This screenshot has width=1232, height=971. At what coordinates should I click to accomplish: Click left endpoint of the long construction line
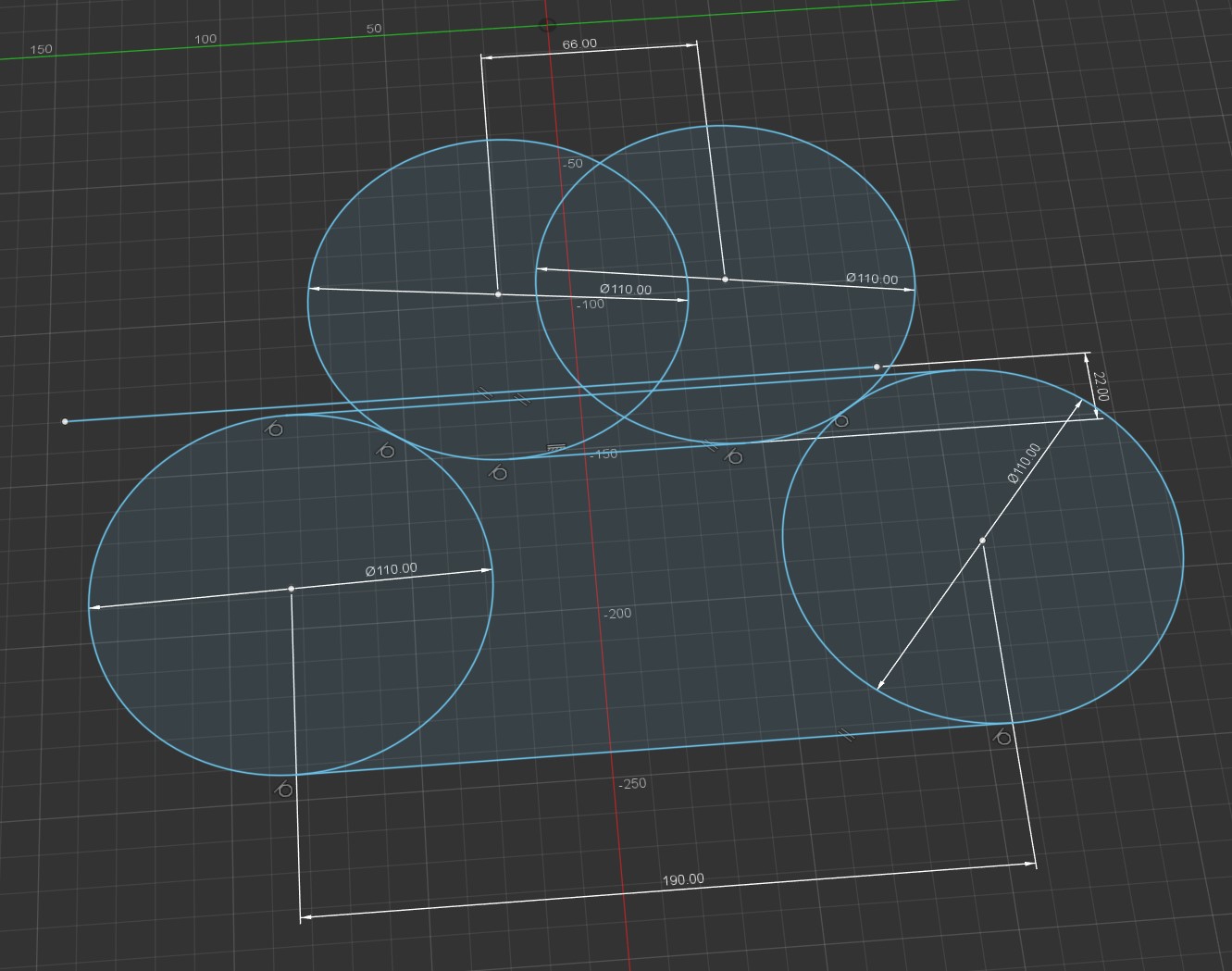pos(65,422)
